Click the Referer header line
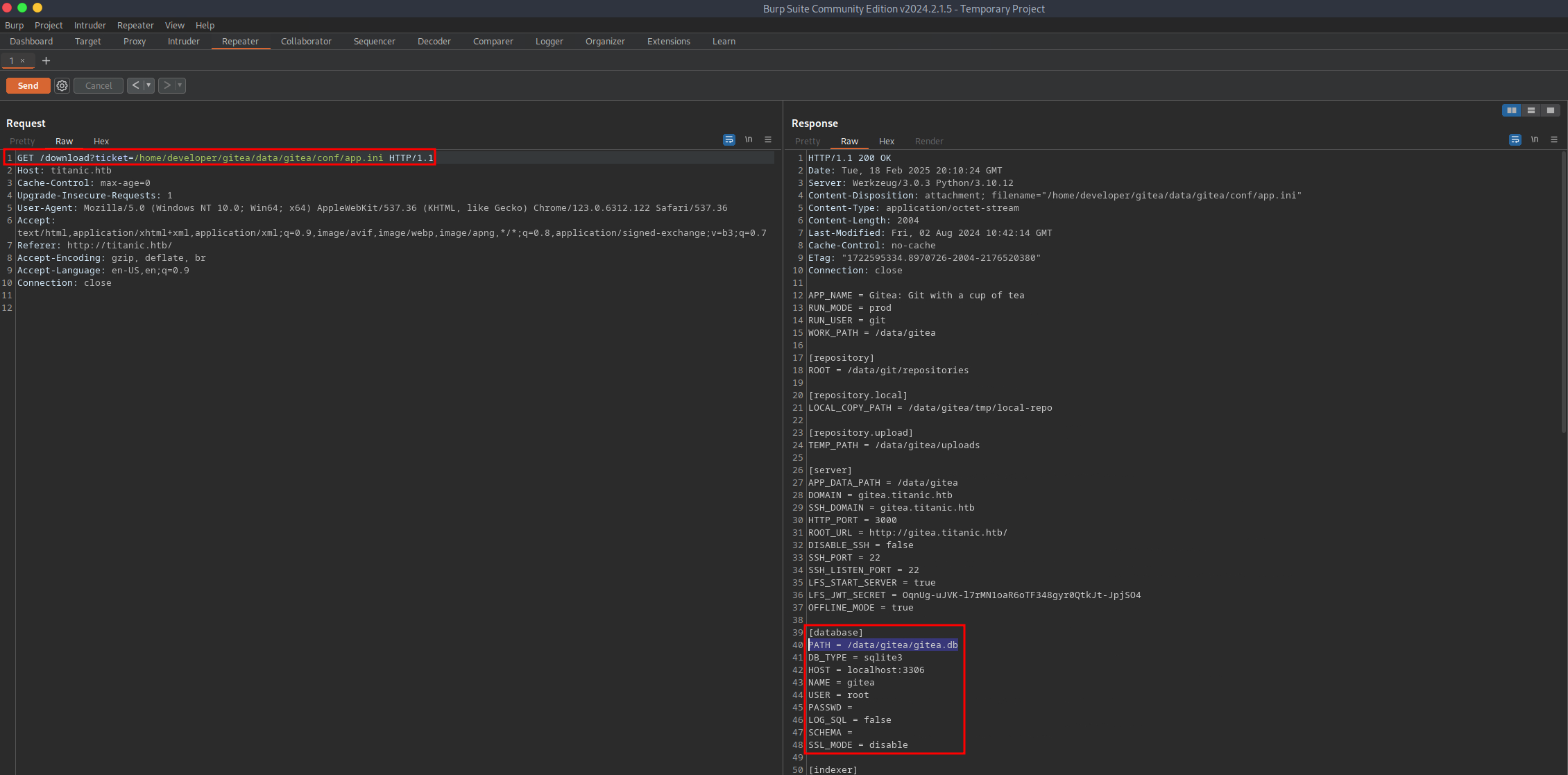Image resolution: width=1568 pixels, height=775 pixels. [94, 246]
